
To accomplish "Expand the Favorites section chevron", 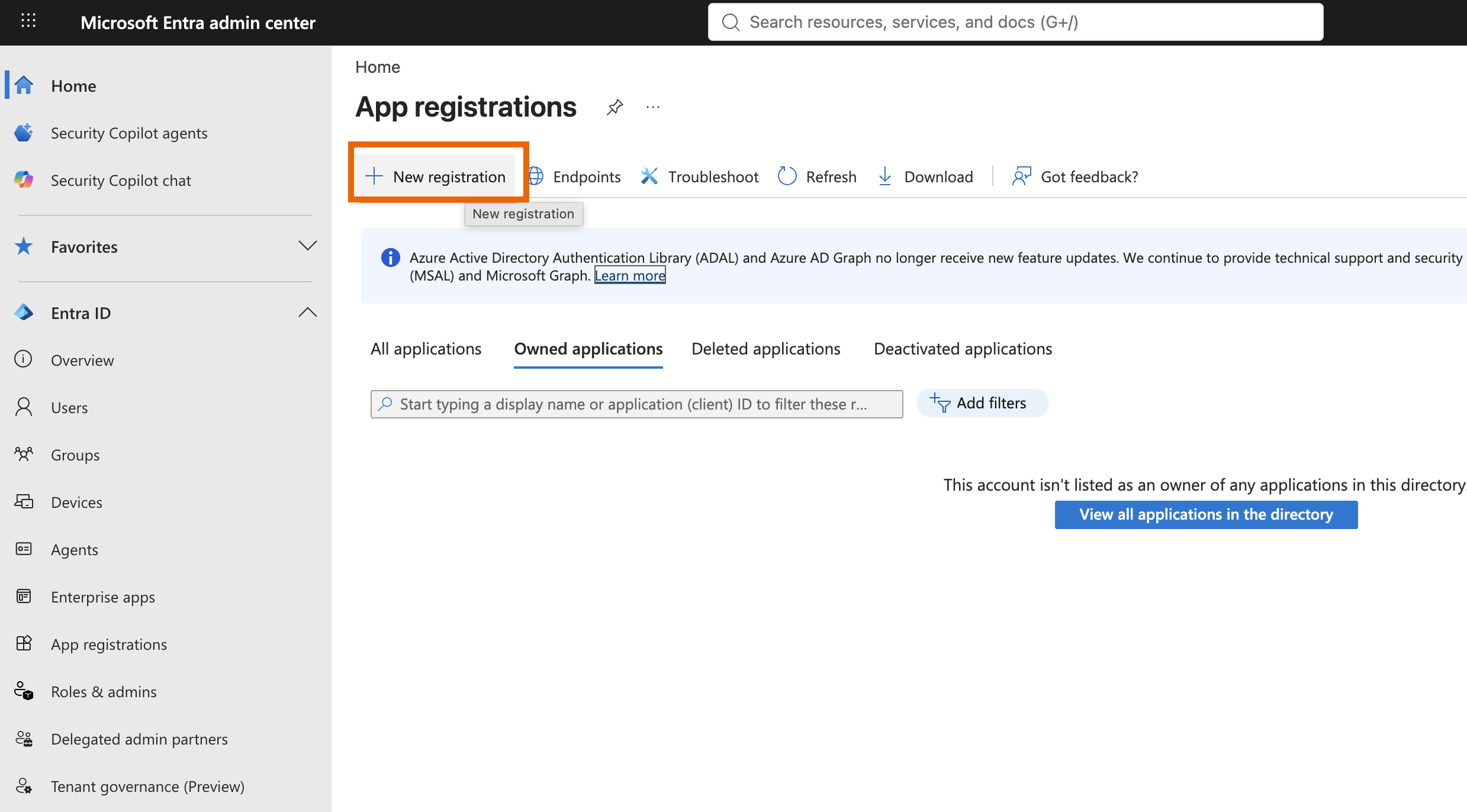I will (308, 246).
